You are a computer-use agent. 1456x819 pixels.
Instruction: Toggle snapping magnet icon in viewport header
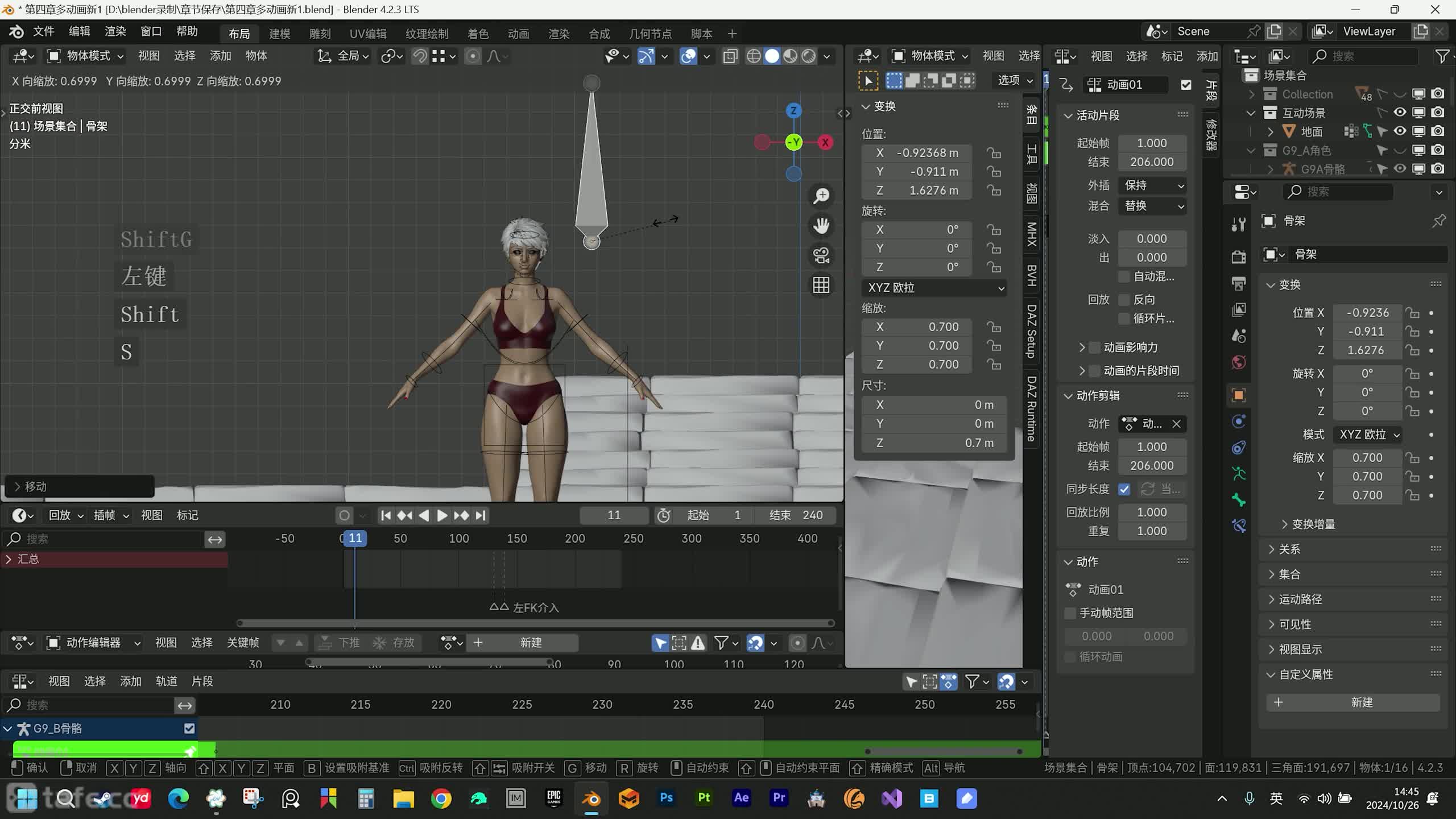tap(420, 56)
